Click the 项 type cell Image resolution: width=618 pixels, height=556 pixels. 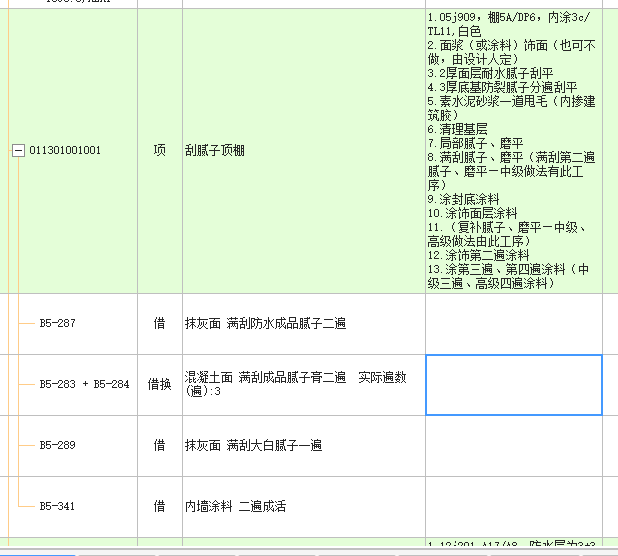point(160,151)
